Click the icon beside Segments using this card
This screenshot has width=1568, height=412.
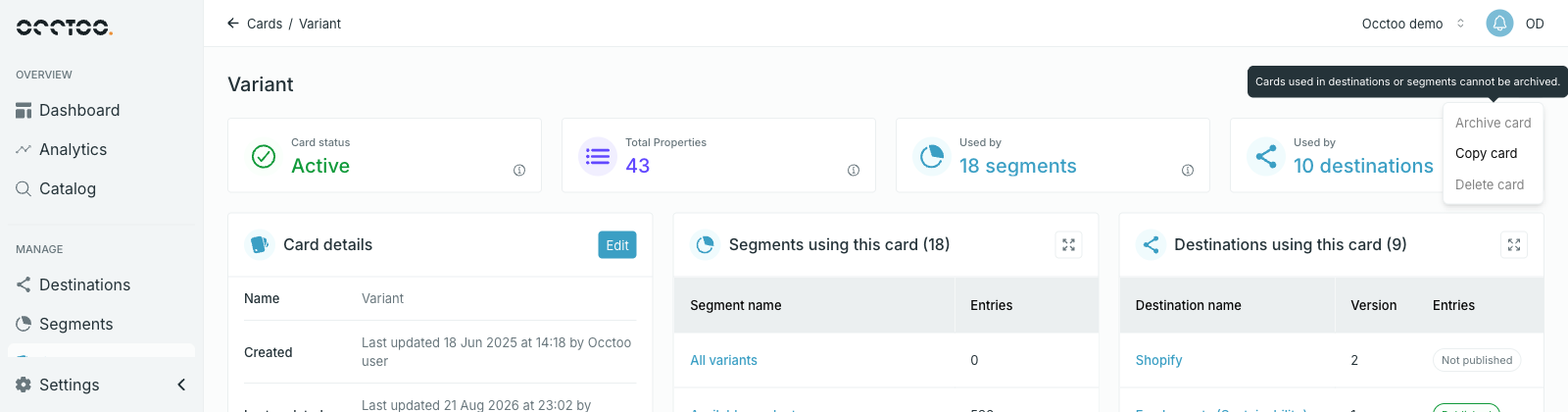[x=705, y=244]
